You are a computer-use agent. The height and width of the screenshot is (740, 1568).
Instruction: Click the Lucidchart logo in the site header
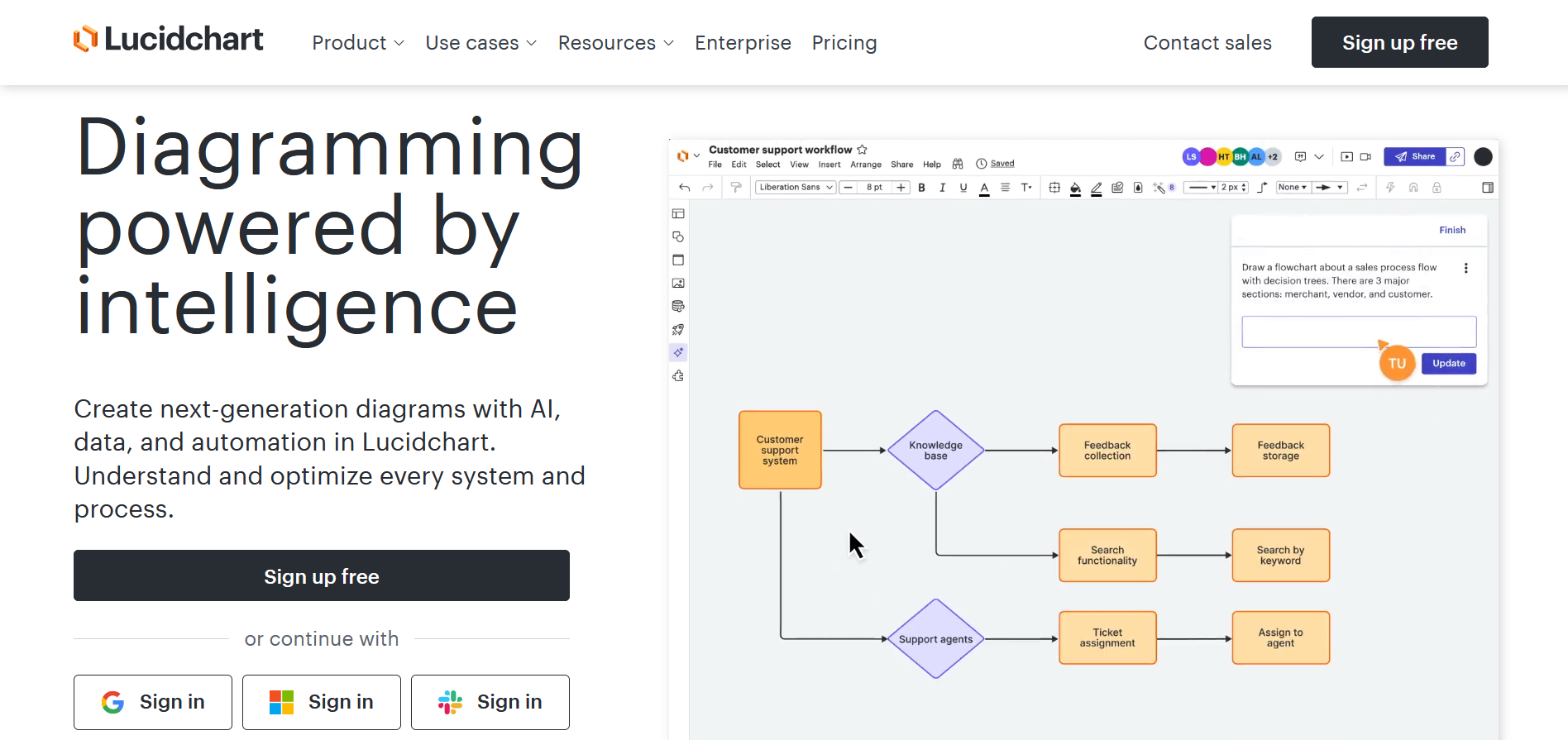[x=168, y=40]
